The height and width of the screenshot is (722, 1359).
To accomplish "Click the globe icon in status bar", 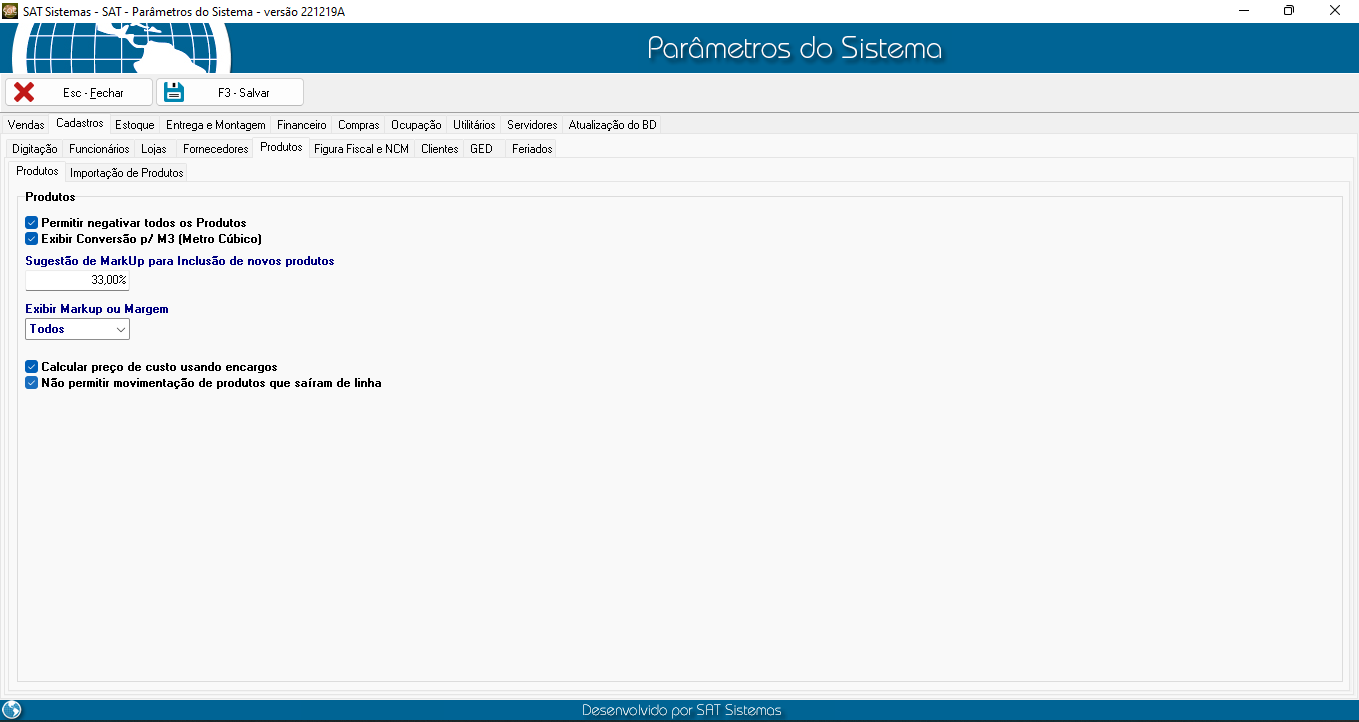I will [x=12, y=710].
